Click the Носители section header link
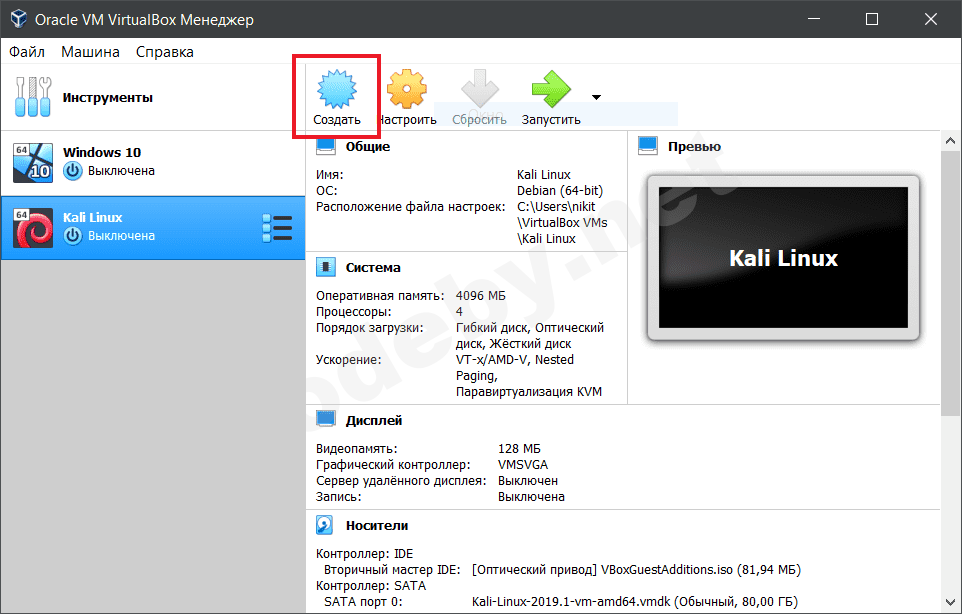The width and height of the screenshot is (962, 614). [377, 526]
